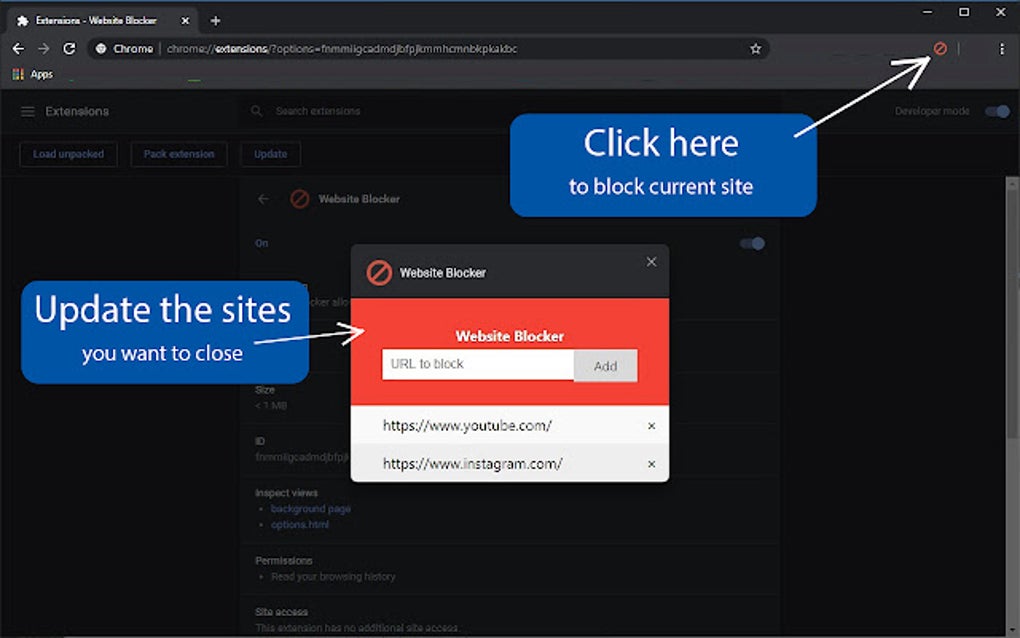Turn off the Website Blocker On toggle
The height and width of the screenshot is (638, 1020).
[x=750, y=243]
